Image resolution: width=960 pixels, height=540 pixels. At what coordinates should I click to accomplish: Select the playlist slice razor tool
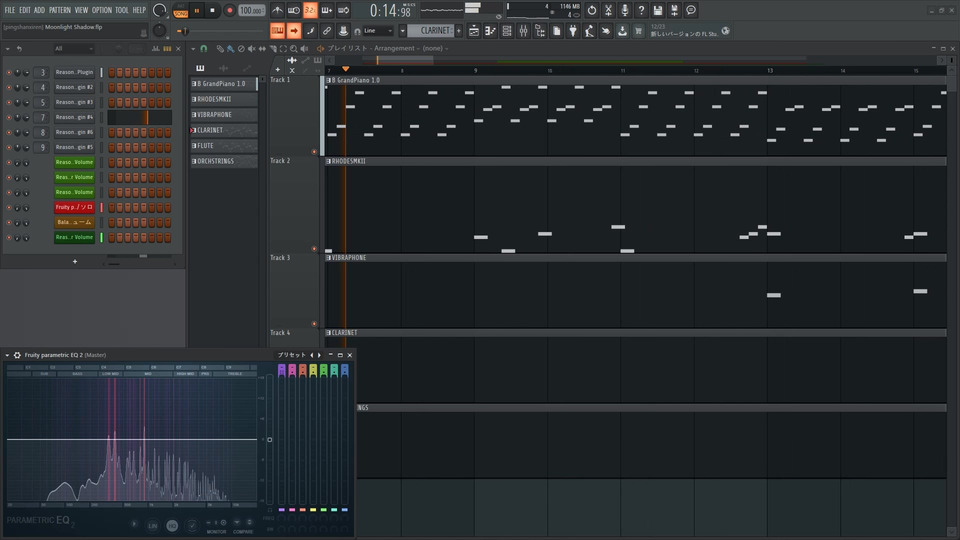[x=273, y=48]
